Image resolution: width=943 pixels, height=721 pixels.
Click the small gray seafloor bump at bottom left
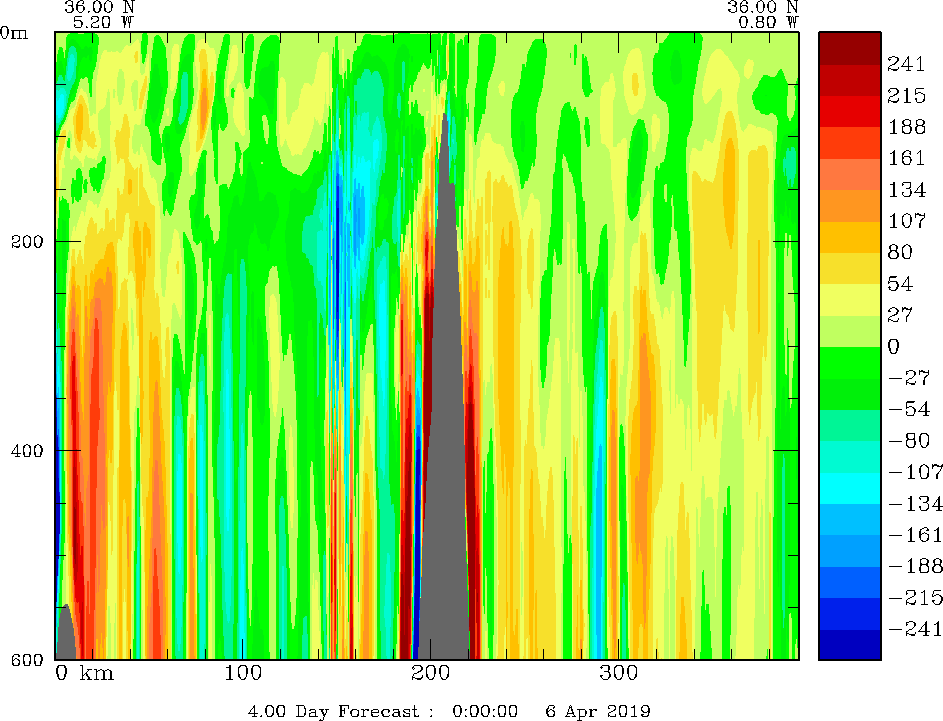[x=66, y=634]
